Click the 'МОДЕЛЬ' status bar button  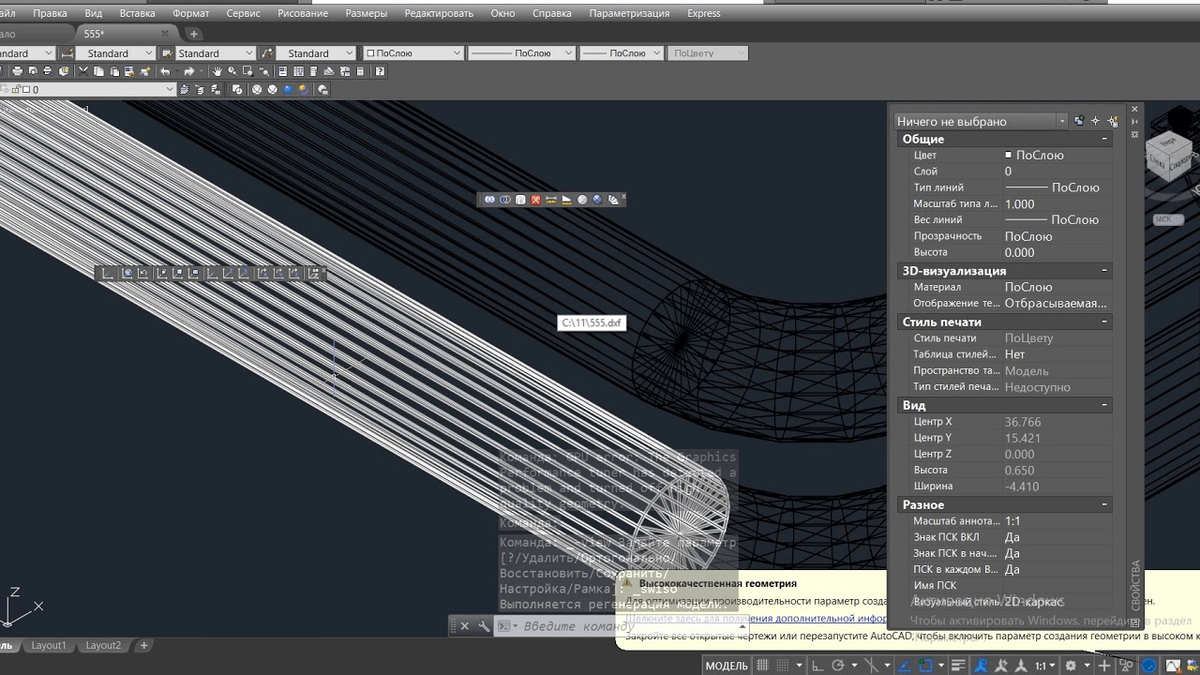click(x=726, y=665)
